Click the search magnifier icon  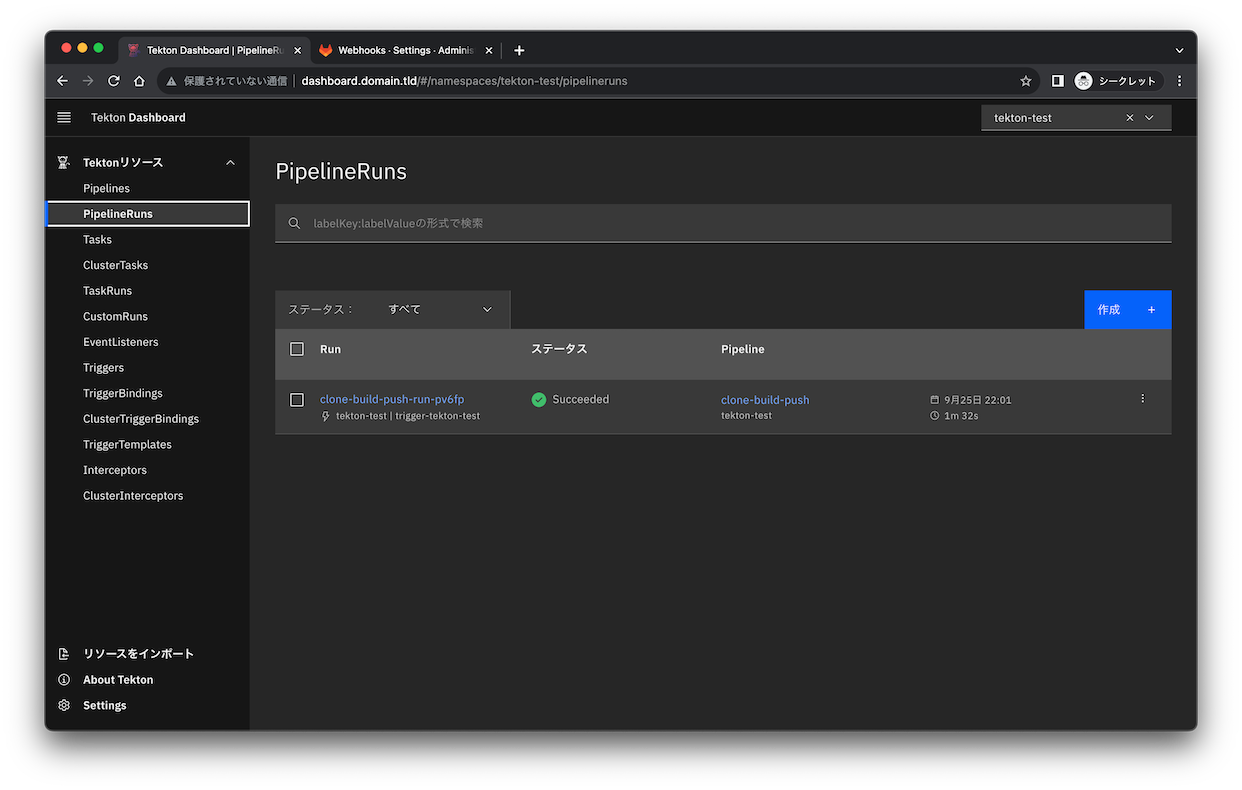(294, 223)
